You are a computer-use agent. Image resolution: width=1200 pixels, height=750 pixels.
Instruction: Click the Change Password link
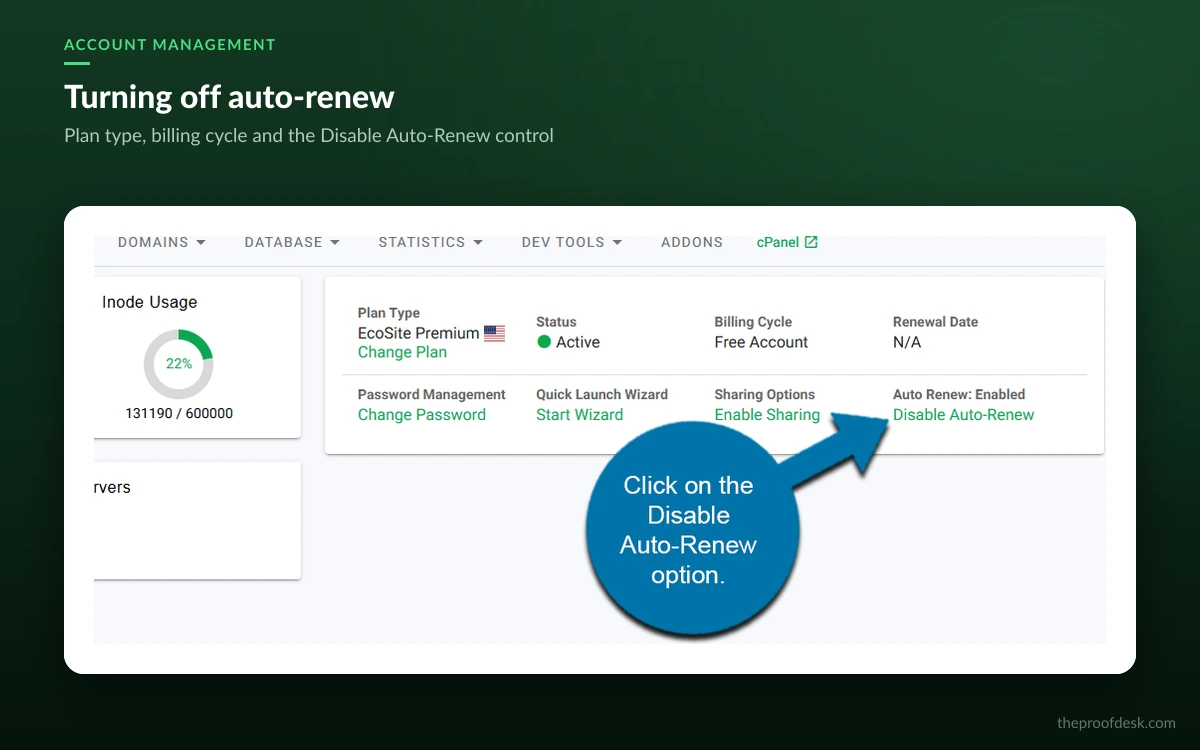(422, 415)
